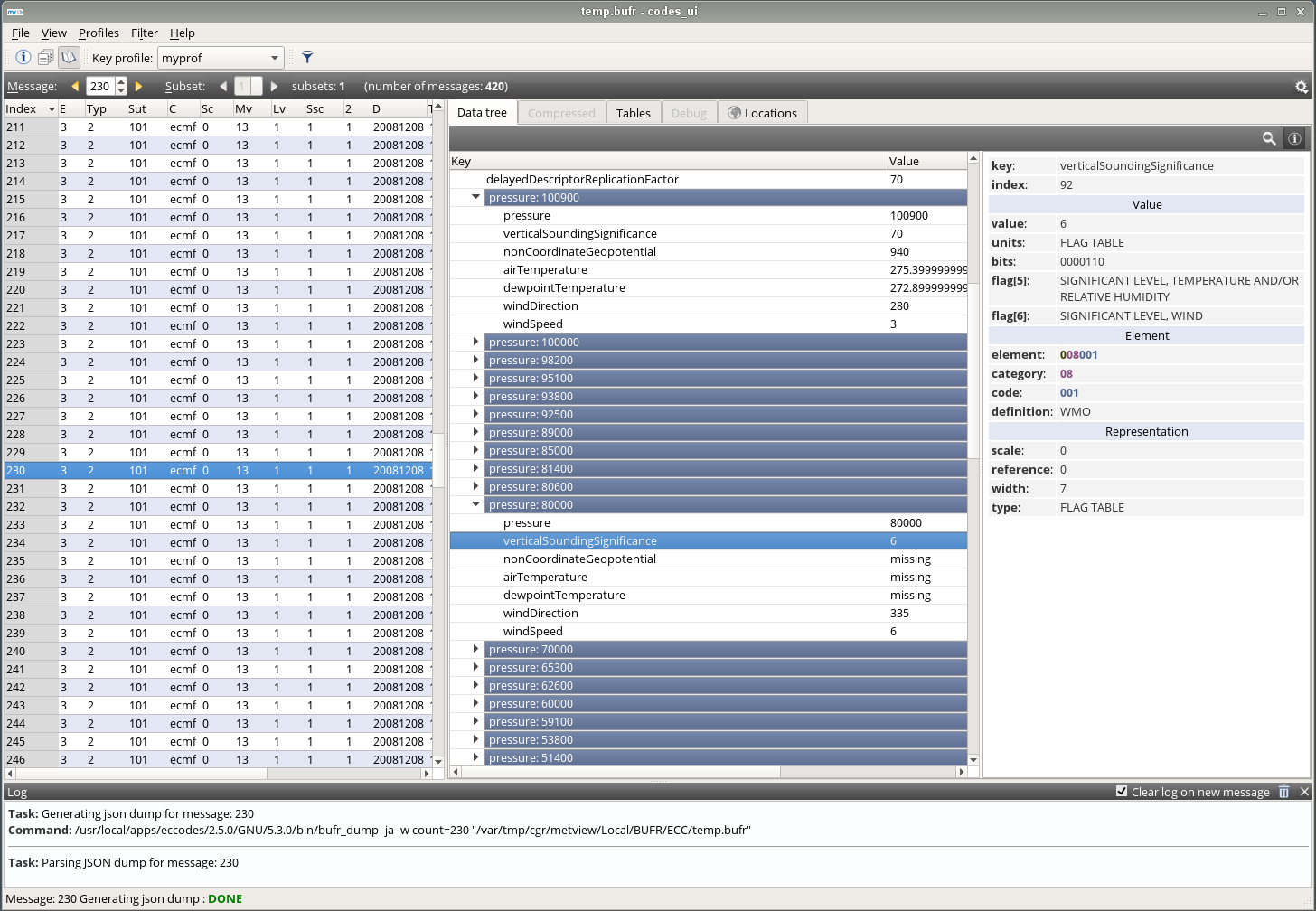Increment the message number spinner

(x=121, y=82)
